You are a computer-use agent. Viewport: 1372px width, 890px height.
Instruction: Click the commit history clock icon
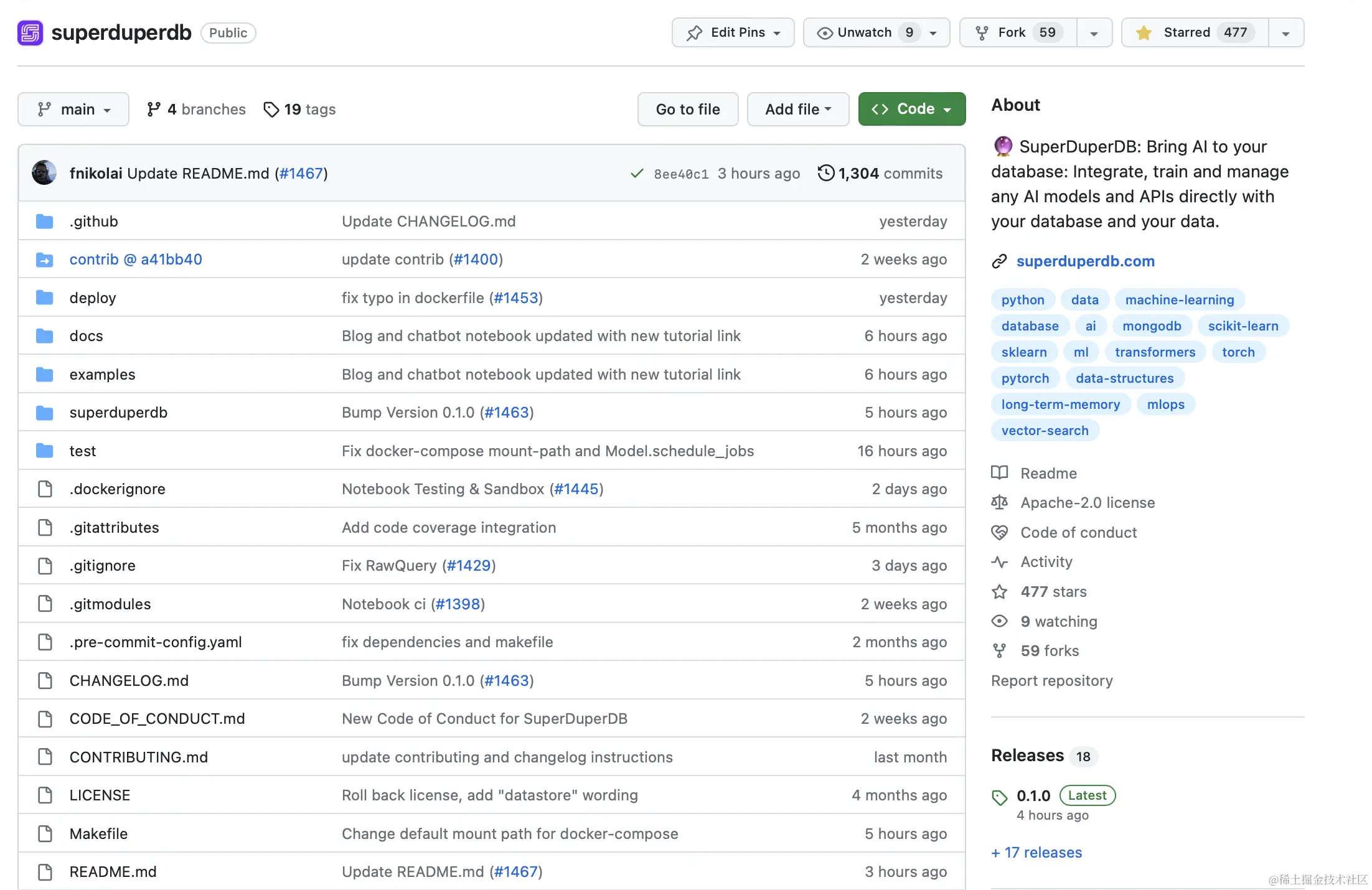pyautogui.click(x=825, y=173)
